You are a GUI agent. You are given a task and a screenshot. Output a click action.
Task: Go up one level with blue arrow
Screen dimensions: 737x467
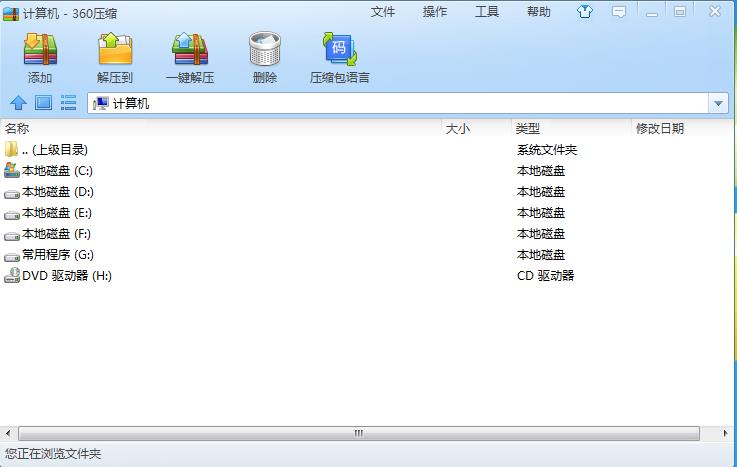(18, 102)
